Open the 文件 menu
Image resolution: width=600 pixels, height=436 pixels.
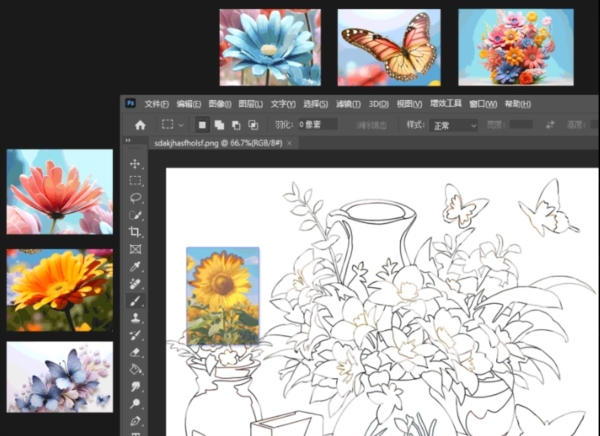157,103
